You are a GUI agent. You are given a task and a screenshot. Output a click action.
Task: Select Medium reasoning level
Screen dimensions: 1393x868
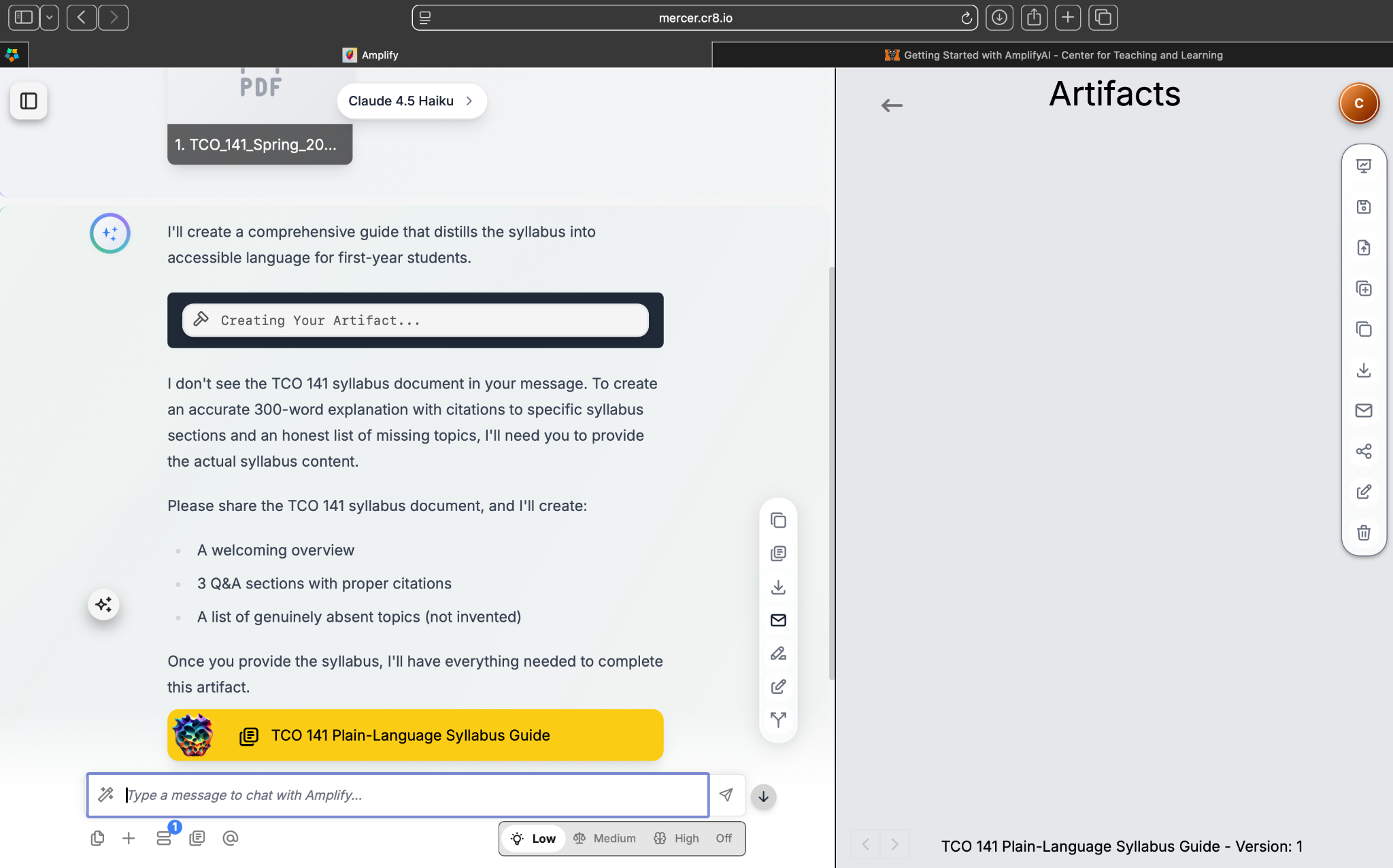point(605,839)
